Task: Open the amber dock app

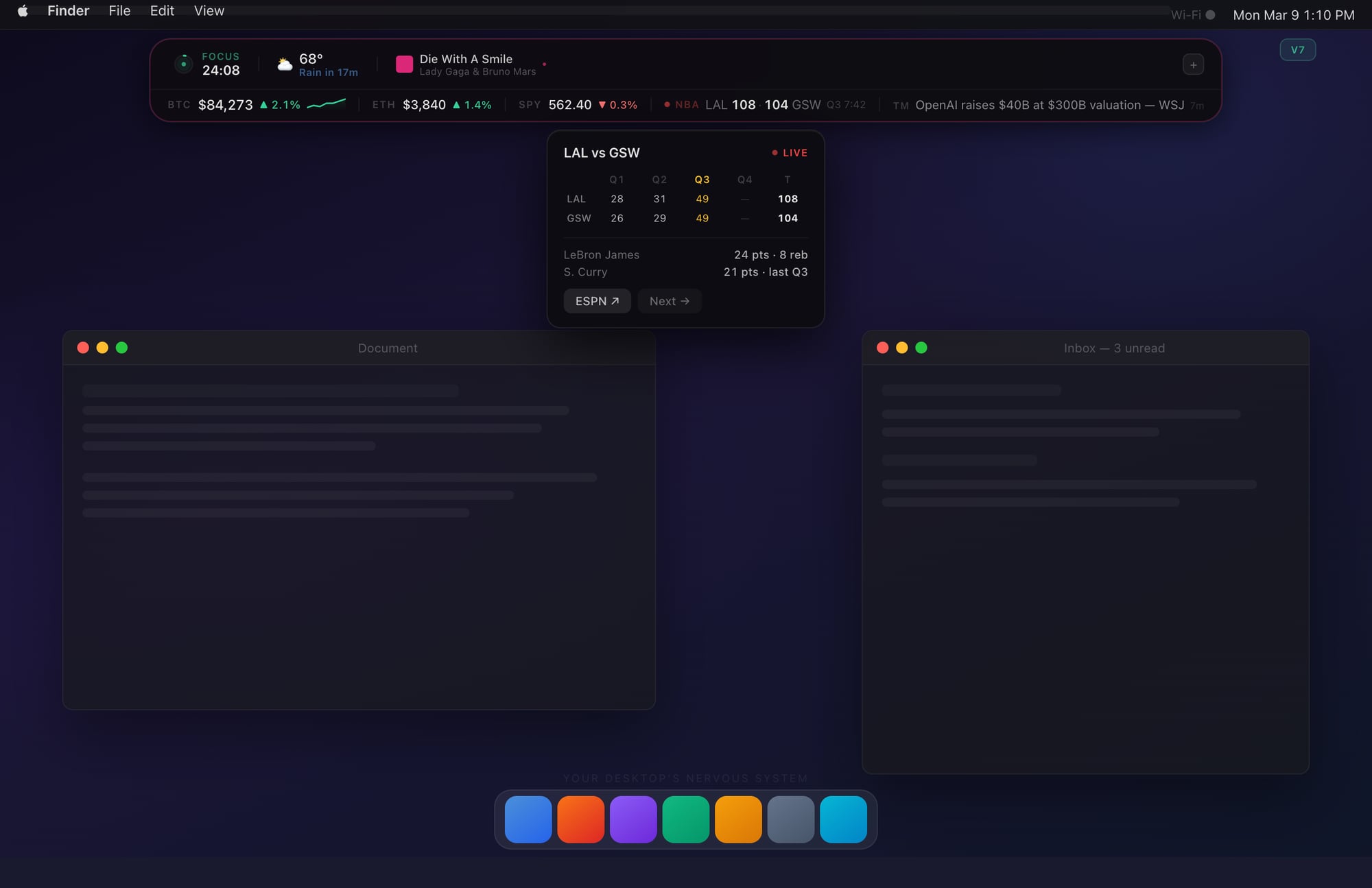Action: [738, 819]
